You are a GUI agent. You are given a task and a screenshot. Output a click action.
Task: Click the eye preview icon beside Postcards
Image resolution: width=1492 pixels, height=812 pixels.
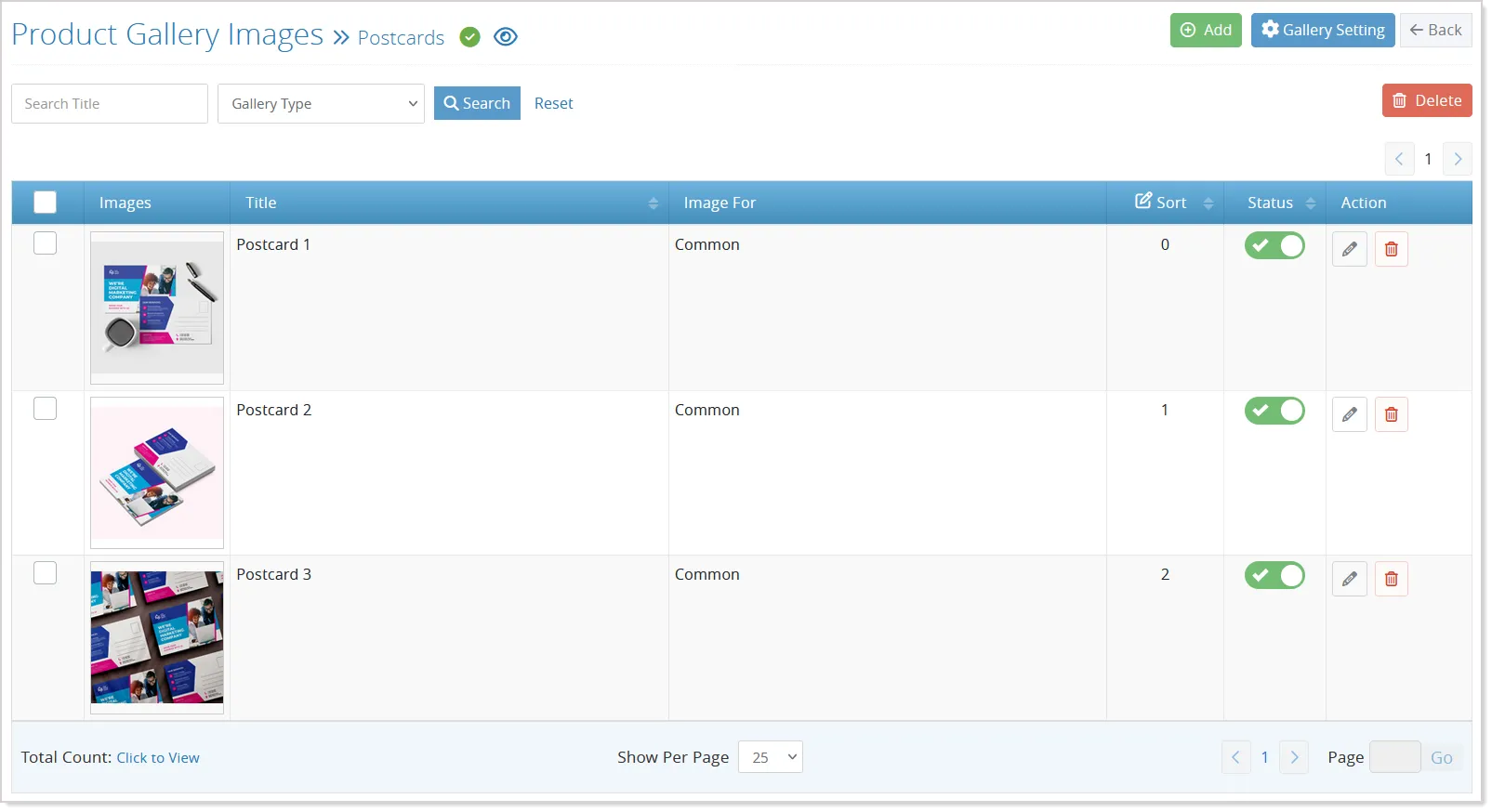(x=506, y=37)
